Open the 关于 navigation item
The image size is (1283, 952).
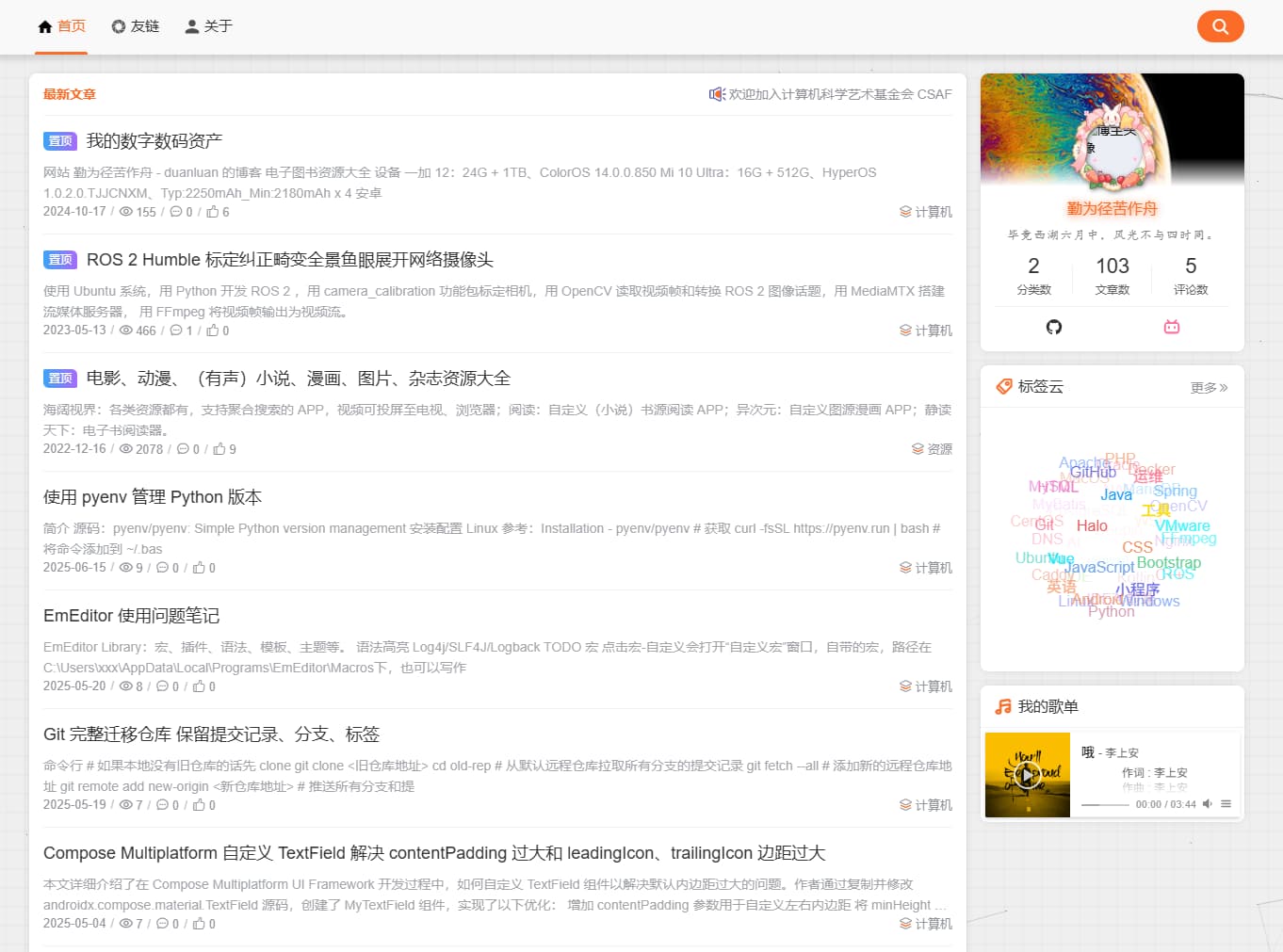pos(208,26)
